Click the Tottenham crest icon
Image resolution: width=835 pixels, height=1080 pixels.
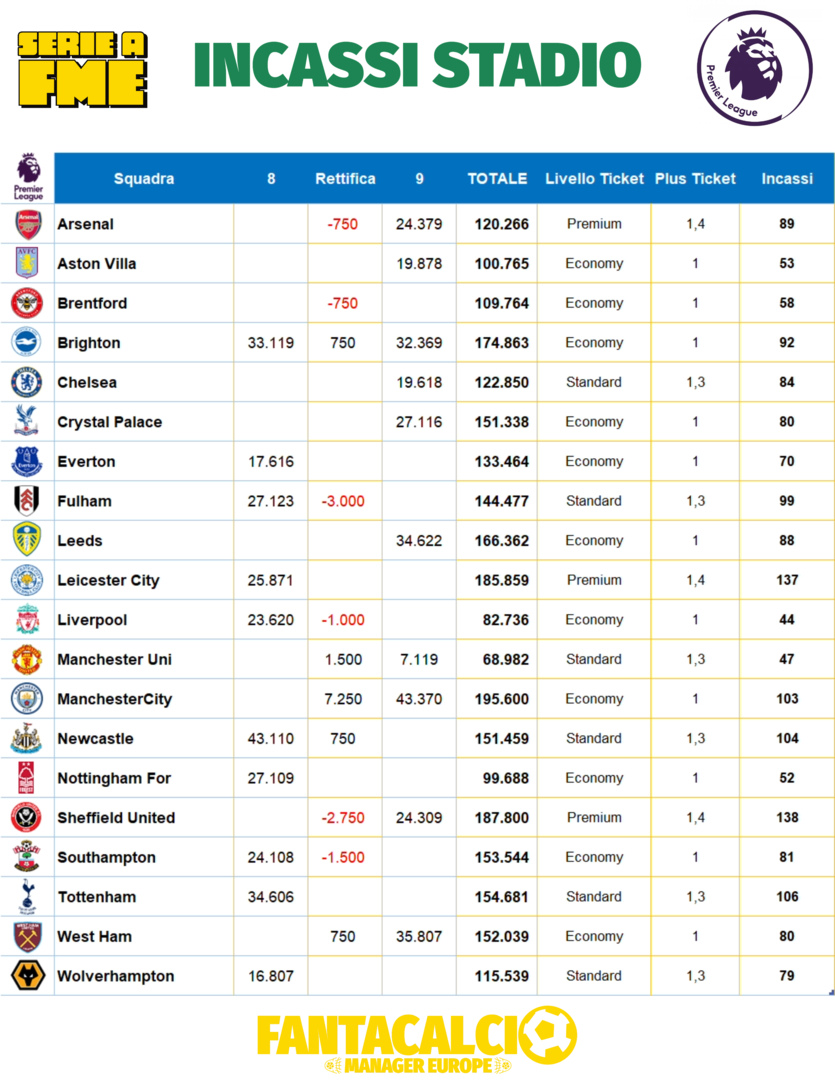[x=27, y=897]
